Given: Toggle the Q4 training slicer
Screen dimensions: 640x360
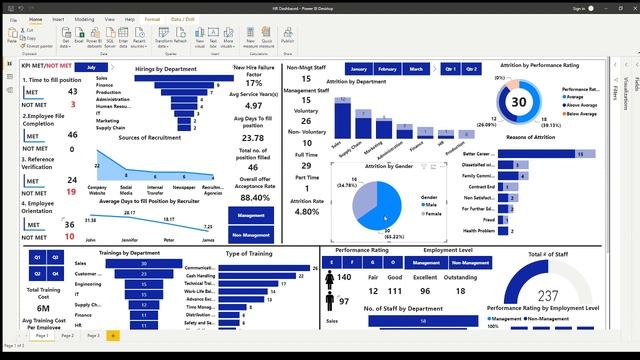Looking at the screenshot, I should click(x=56, y=273).
